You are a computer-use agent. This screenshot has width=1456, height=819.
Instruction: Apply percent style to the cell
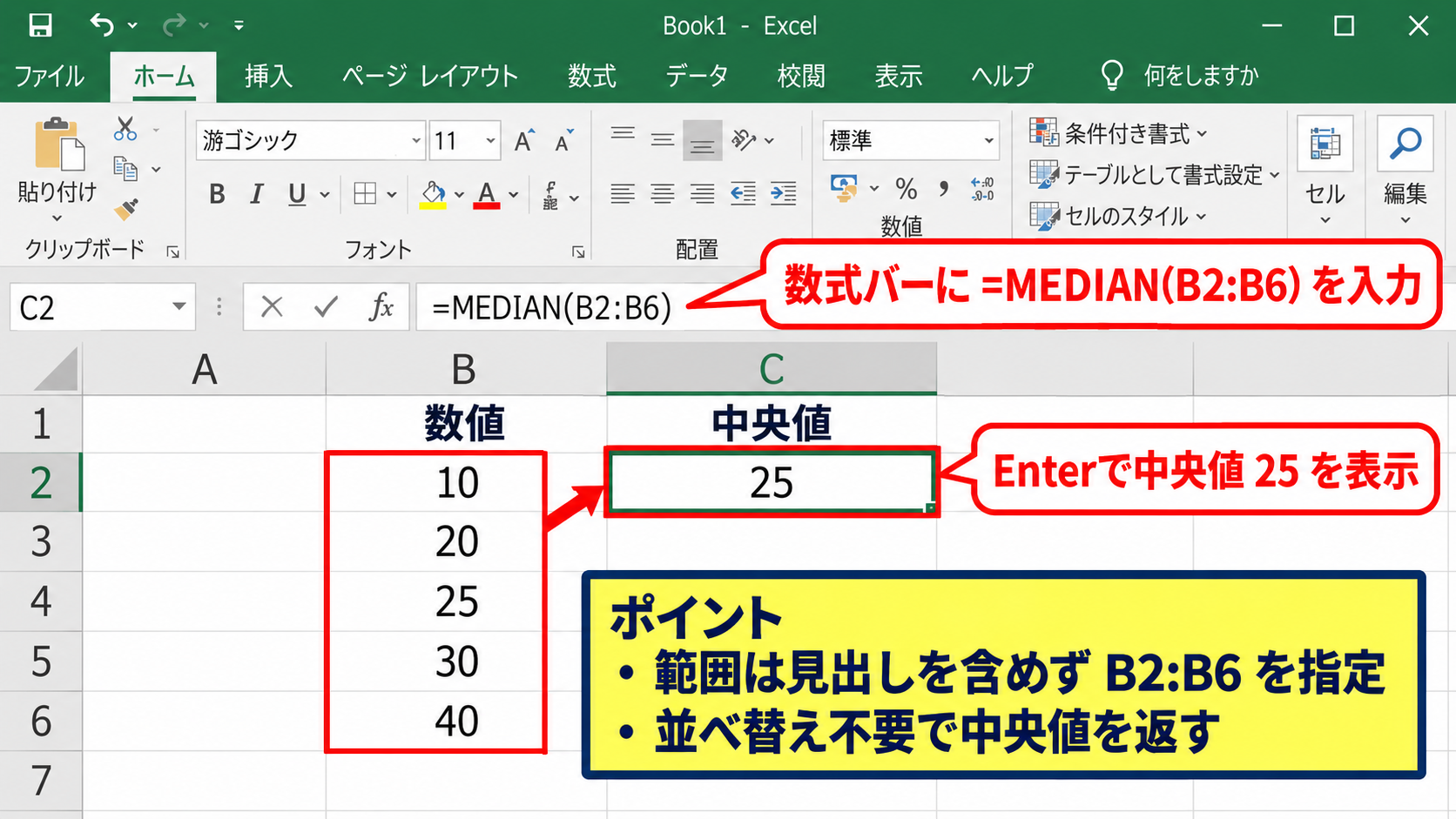pyautogui.click(x=906, y=189)
